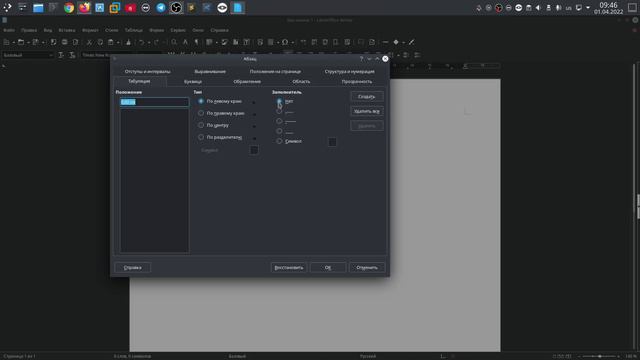The height and width of the screenshot is (360, 640).
Task: Switch to OBS Studio in taskbar
Action: [x=176, y=8]
